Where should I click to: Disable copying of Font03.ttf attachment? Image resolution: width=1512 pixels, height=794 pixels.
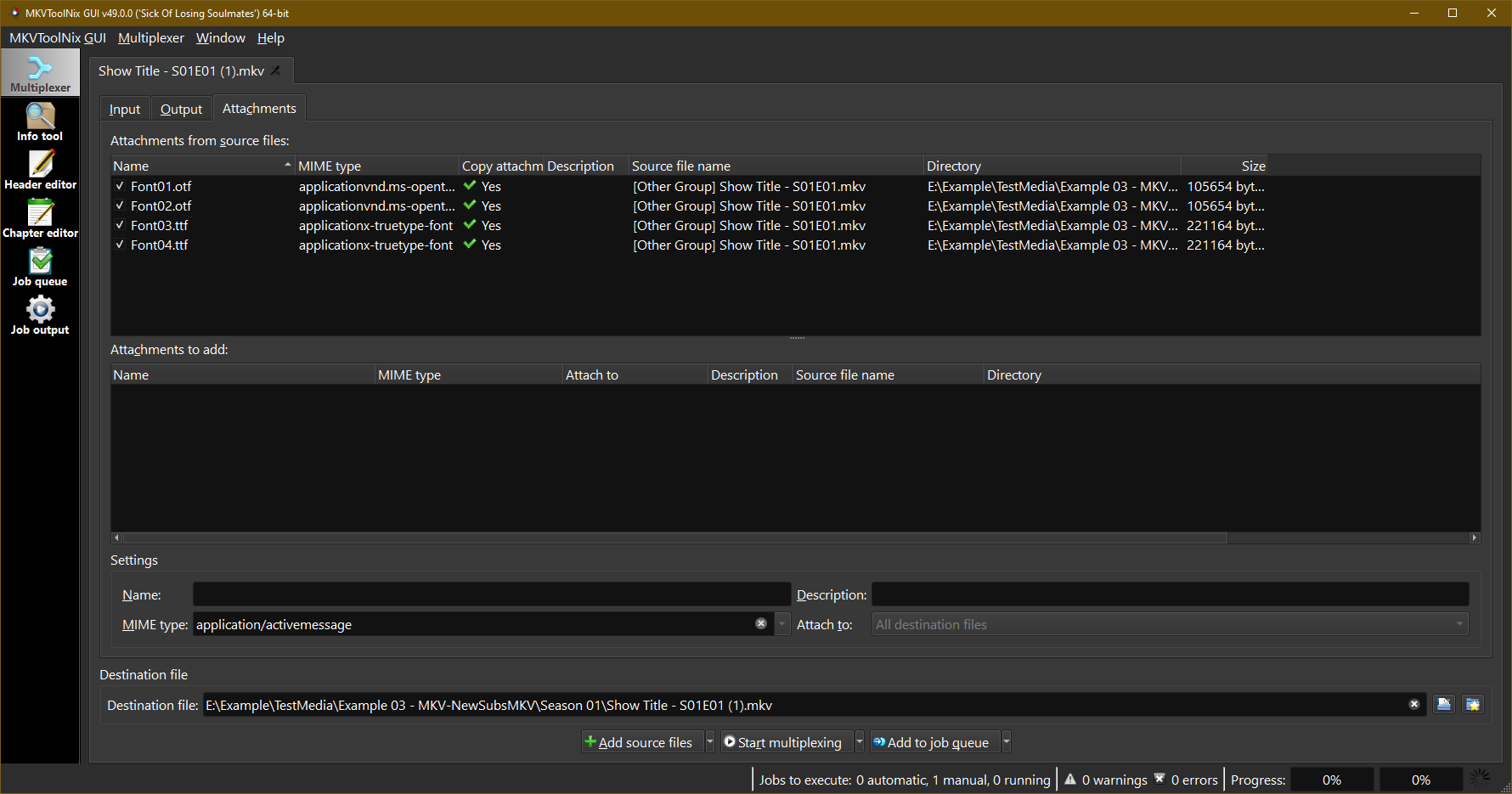click(x=120, y=225)
